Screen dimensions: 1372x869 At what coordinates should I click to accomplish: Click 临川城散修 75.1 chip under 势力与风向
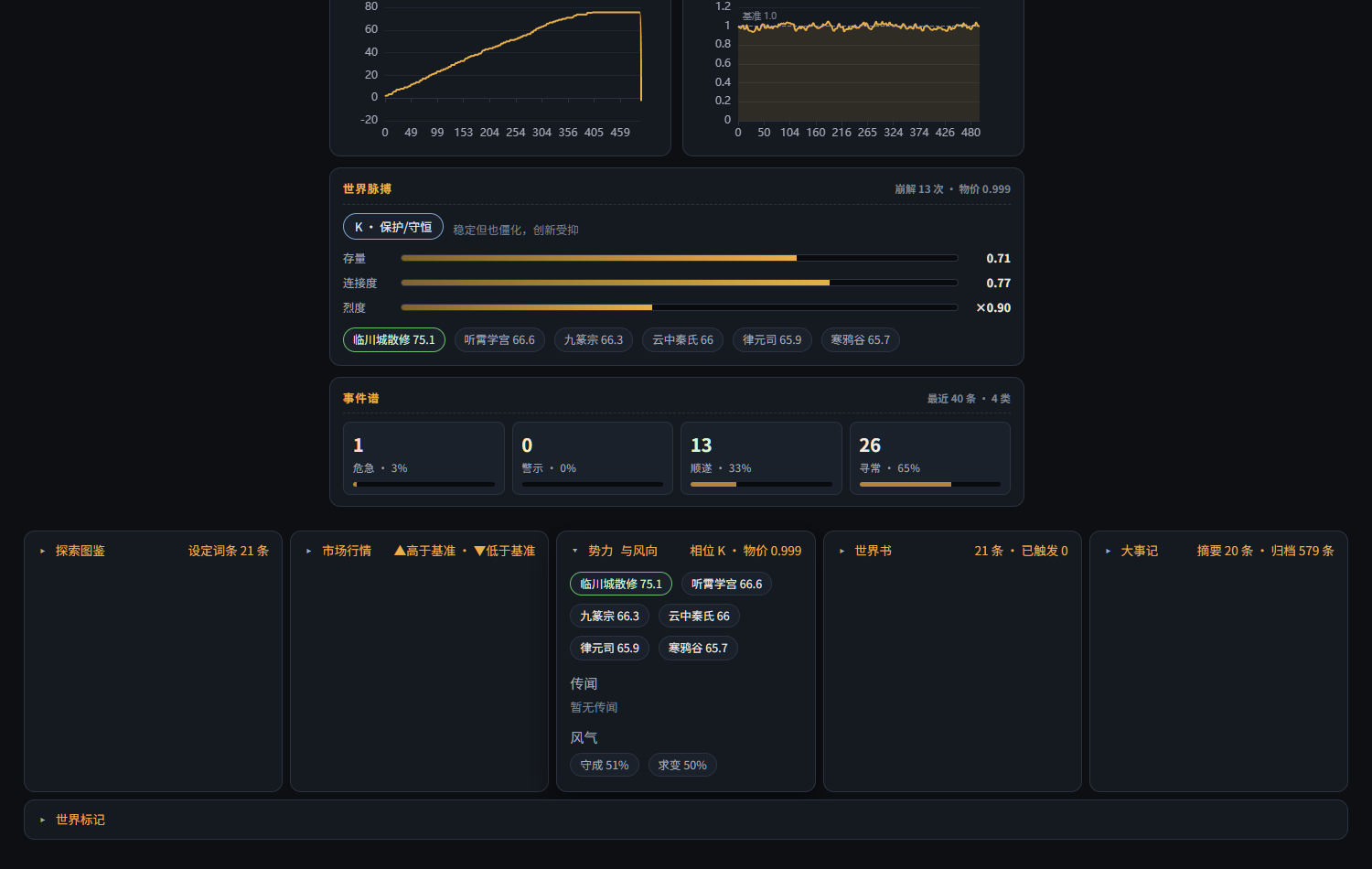click(621, 584)
